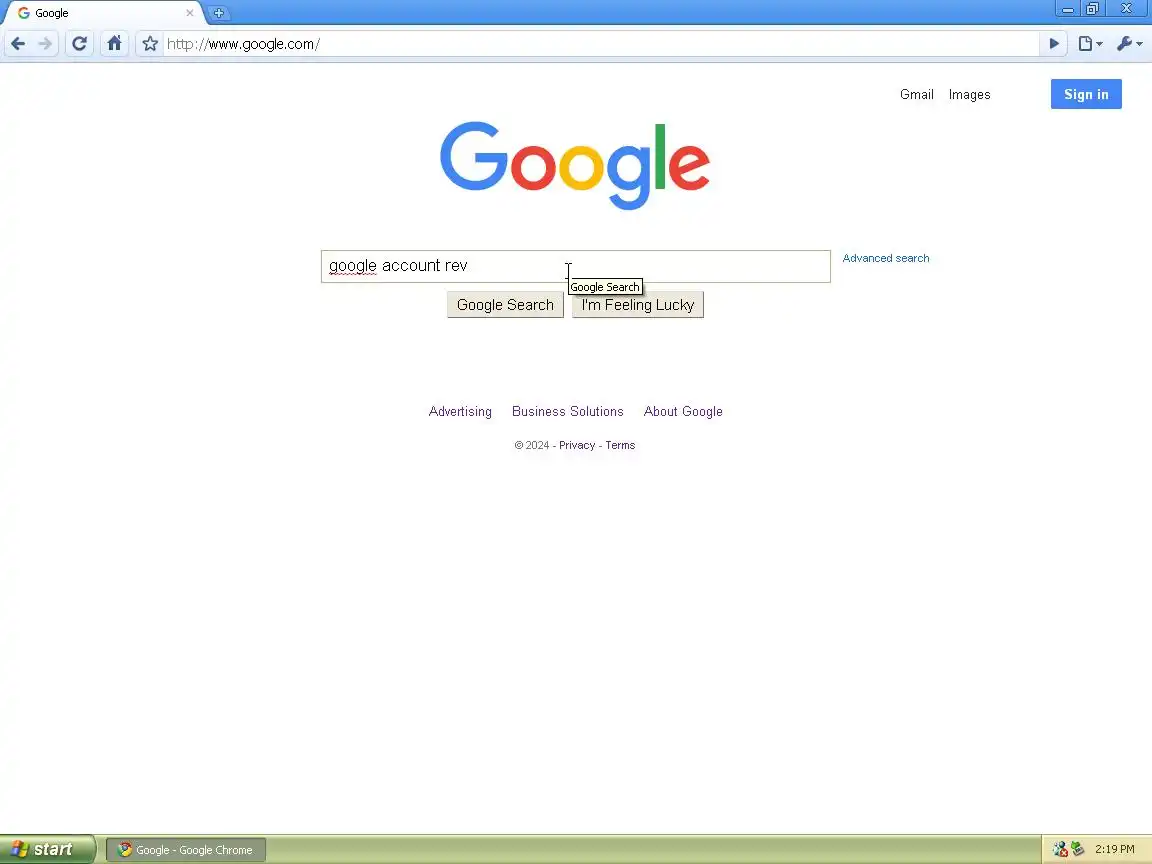This screenshot has height=864, width=1152.
Task: Open Advanced search link
Action: coord(885,258)
